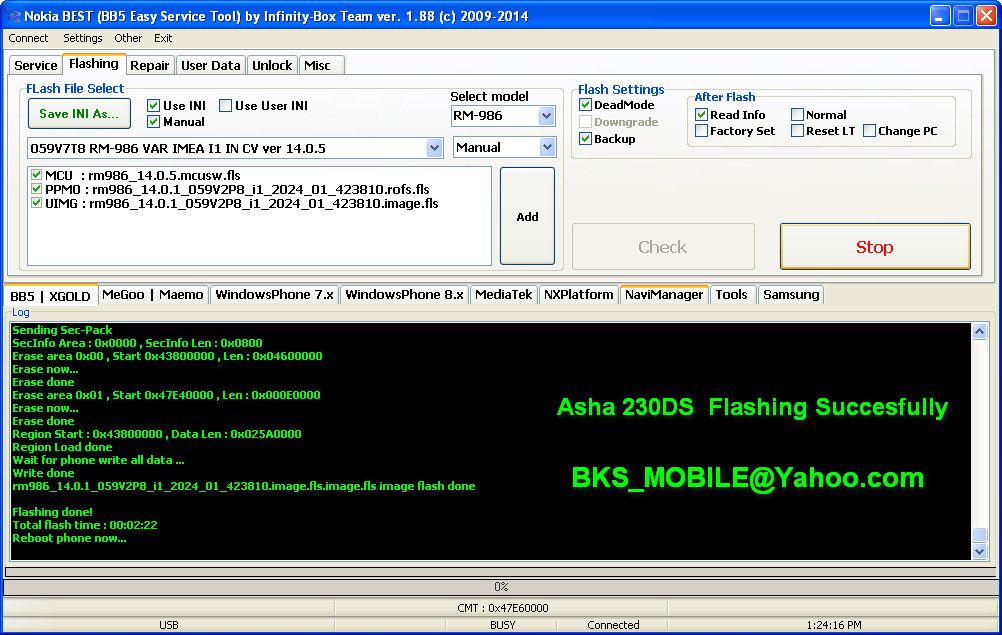Click the 'Region Load done' log line

(x=62, y=447)
